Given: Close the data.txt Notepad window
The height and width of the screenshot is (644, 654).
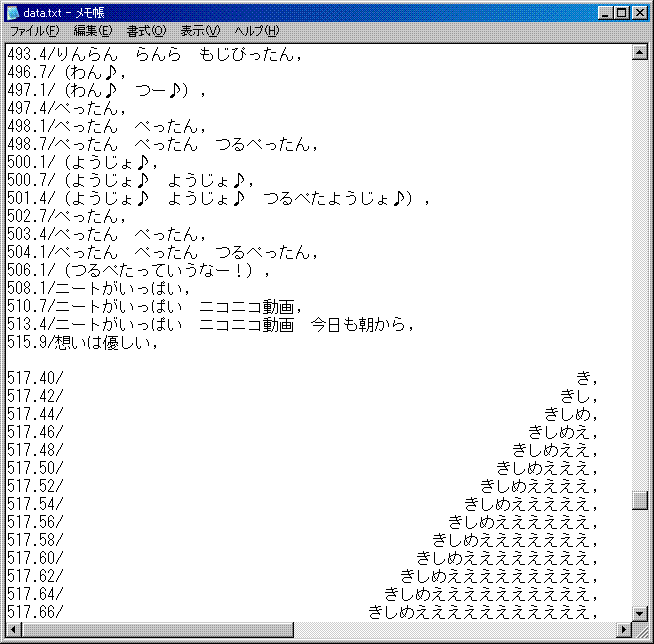Looking at the screenshot, I should click(x=639, y=13).
